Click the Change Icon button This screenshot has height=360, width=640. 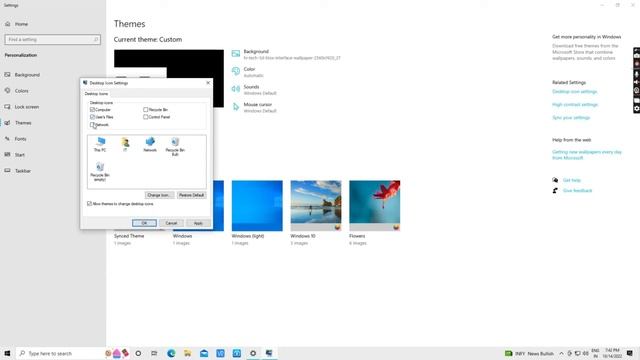[x=160, y=195]
